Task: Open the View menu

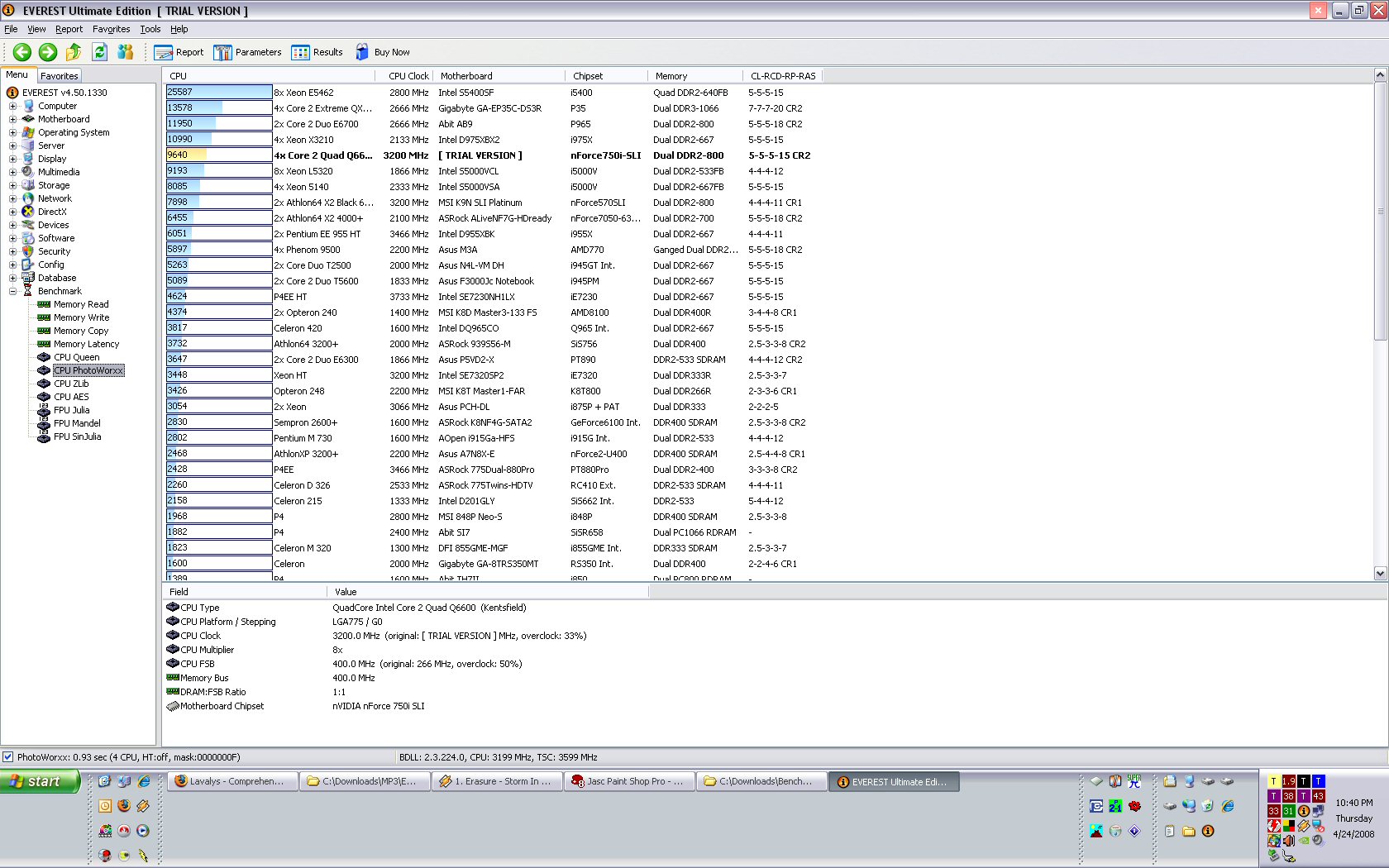Action: 36,29
